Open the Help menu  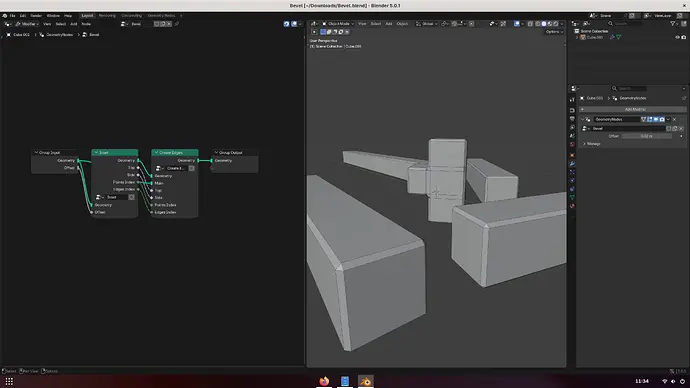pos(68,15)
